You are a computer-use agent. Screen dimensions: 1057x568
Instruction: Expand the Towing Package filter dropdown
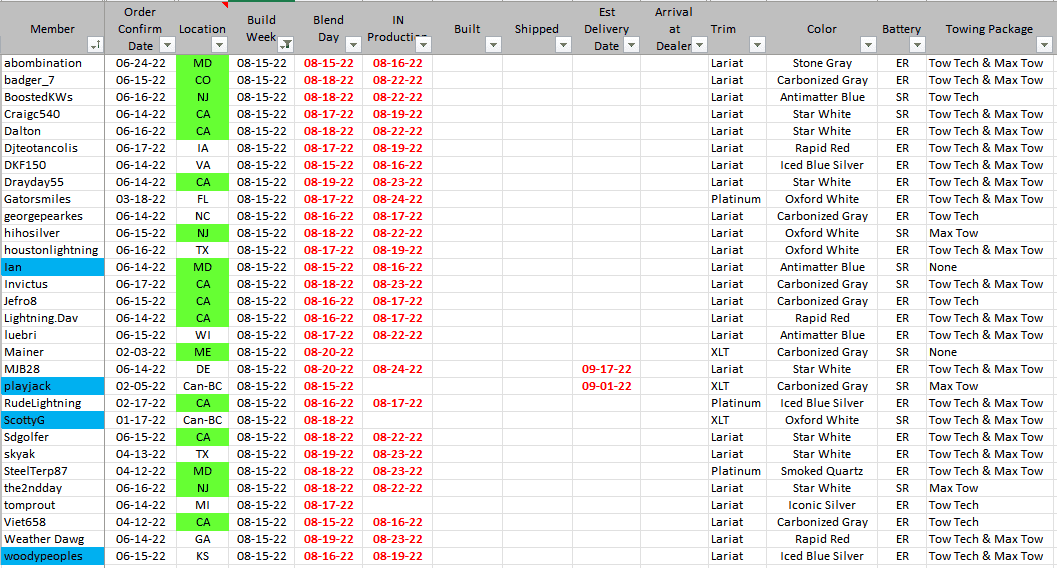click(x=1046, y=45)
